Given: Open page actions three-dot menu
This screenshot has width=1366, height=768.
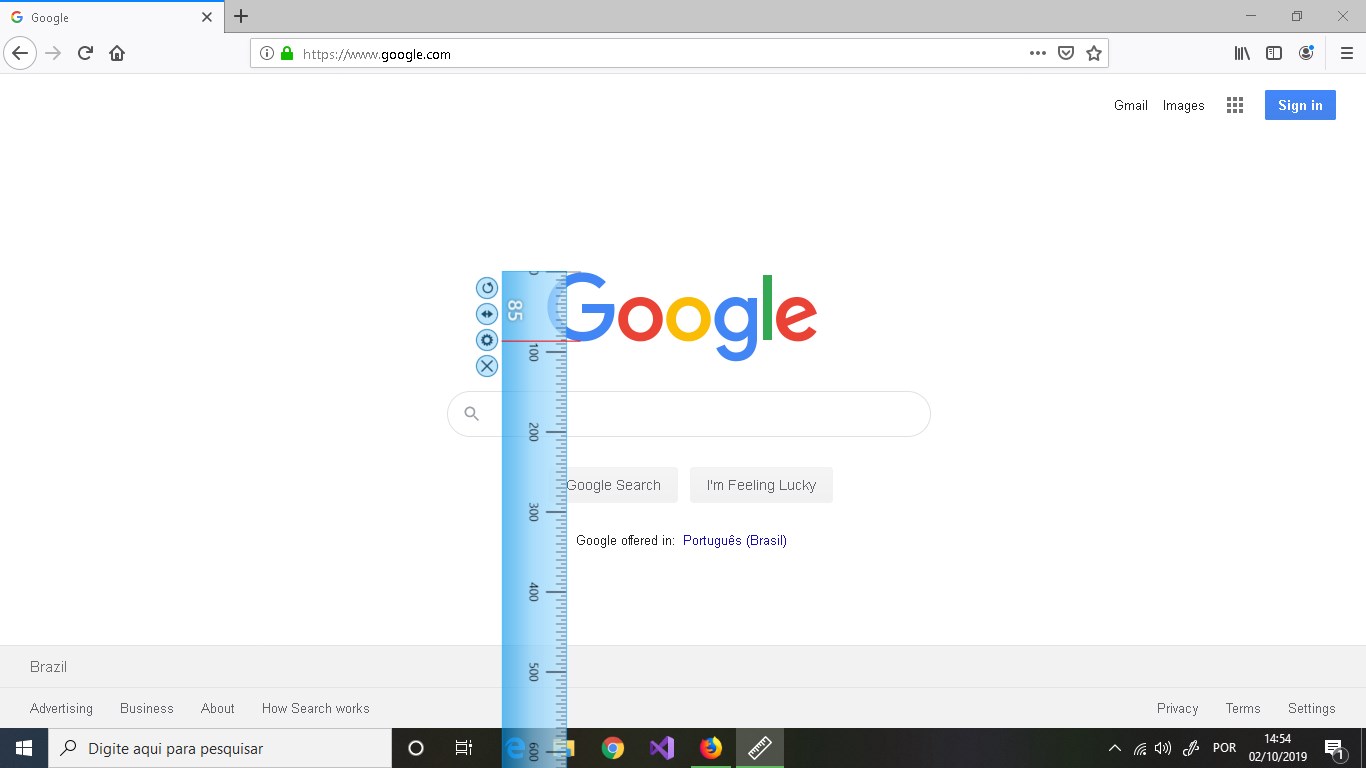Looking at the screenshot, I should (x=1038, y=54).
